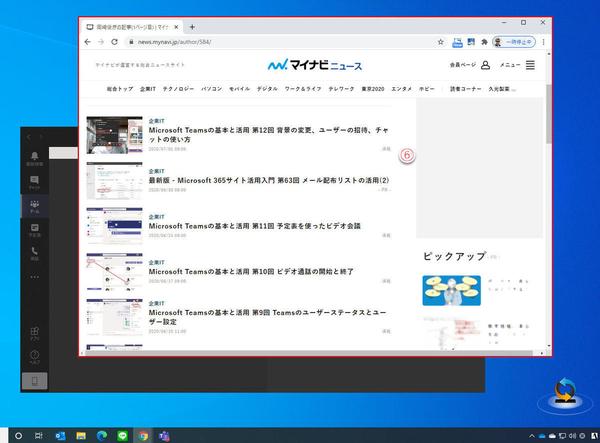Open ホビー navigation item
This screenshot has width=600, height=443.
pyautogui.click(x=427, y=89)
